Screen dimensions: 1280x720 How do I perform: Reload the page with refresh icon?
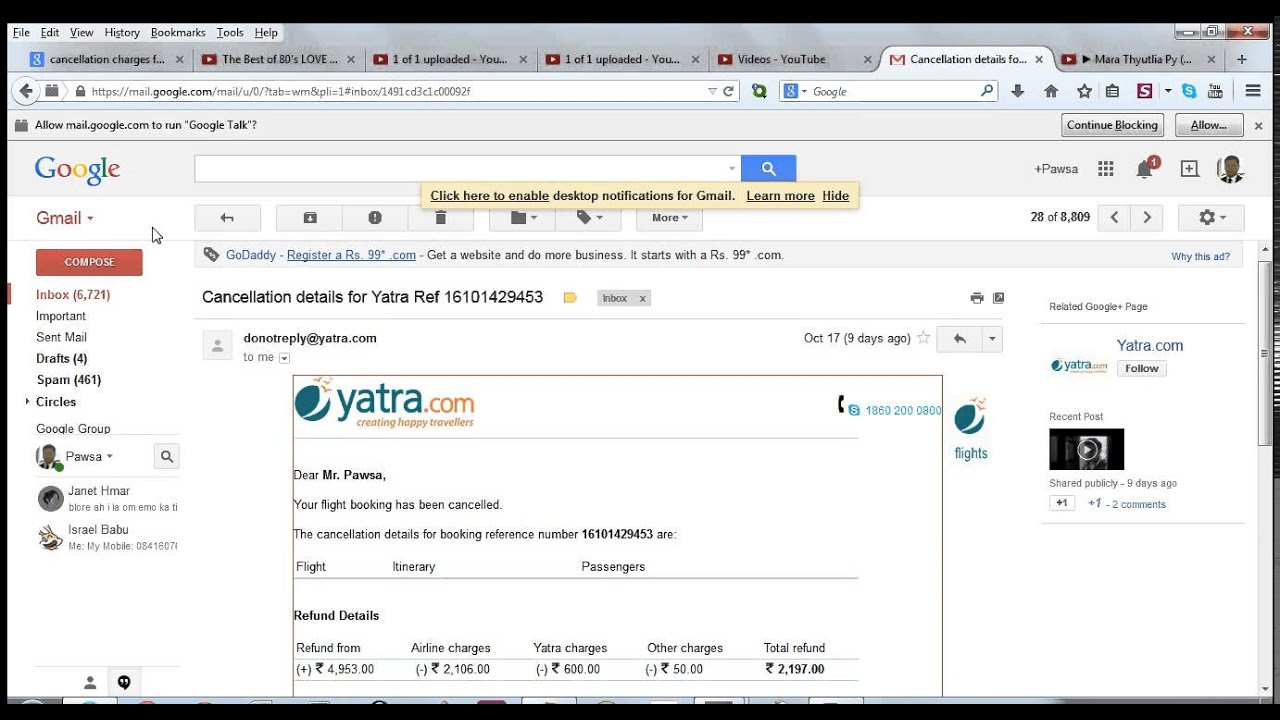[729, 91]
